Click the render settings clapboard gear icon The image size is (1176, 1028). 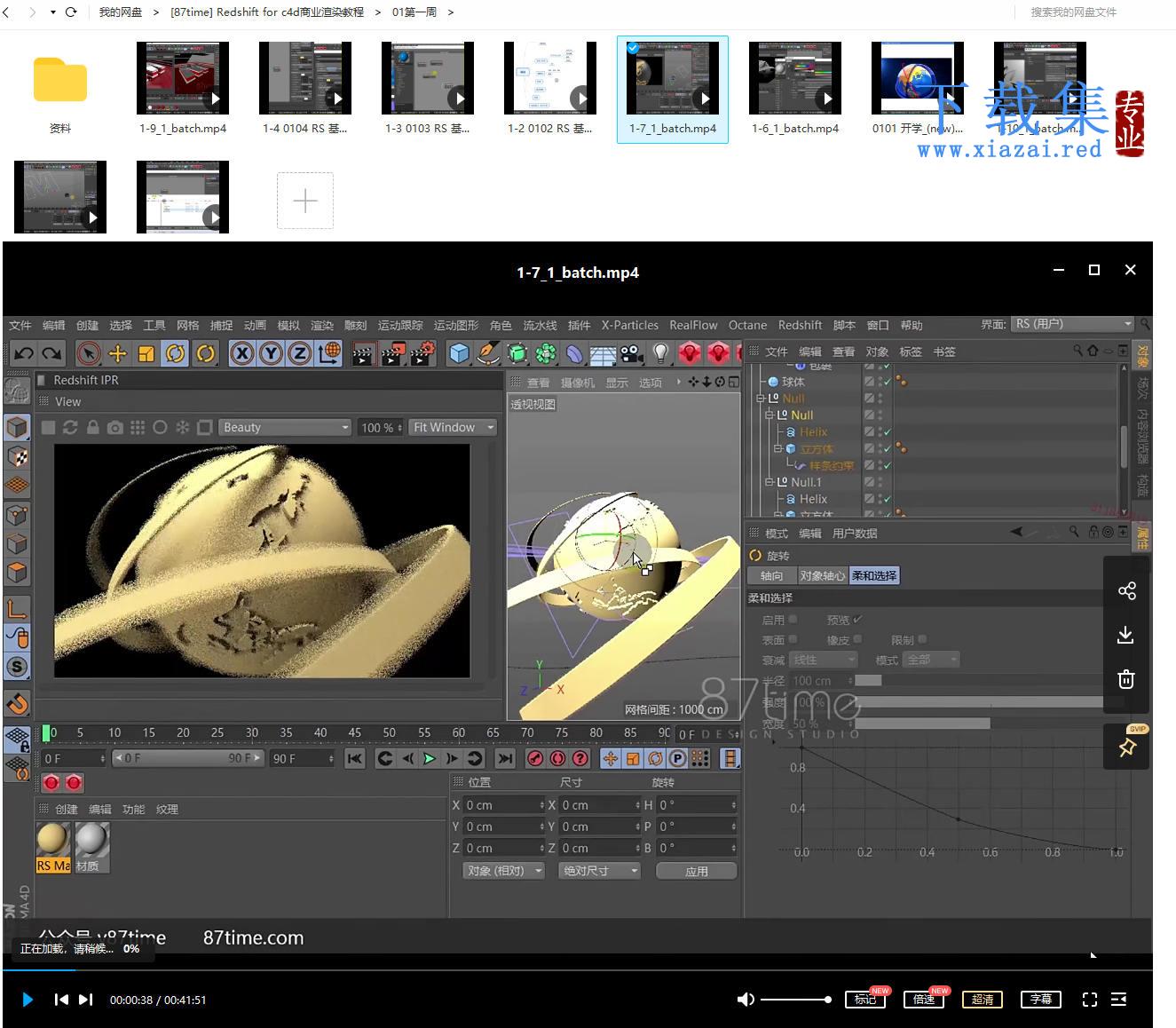422,353
